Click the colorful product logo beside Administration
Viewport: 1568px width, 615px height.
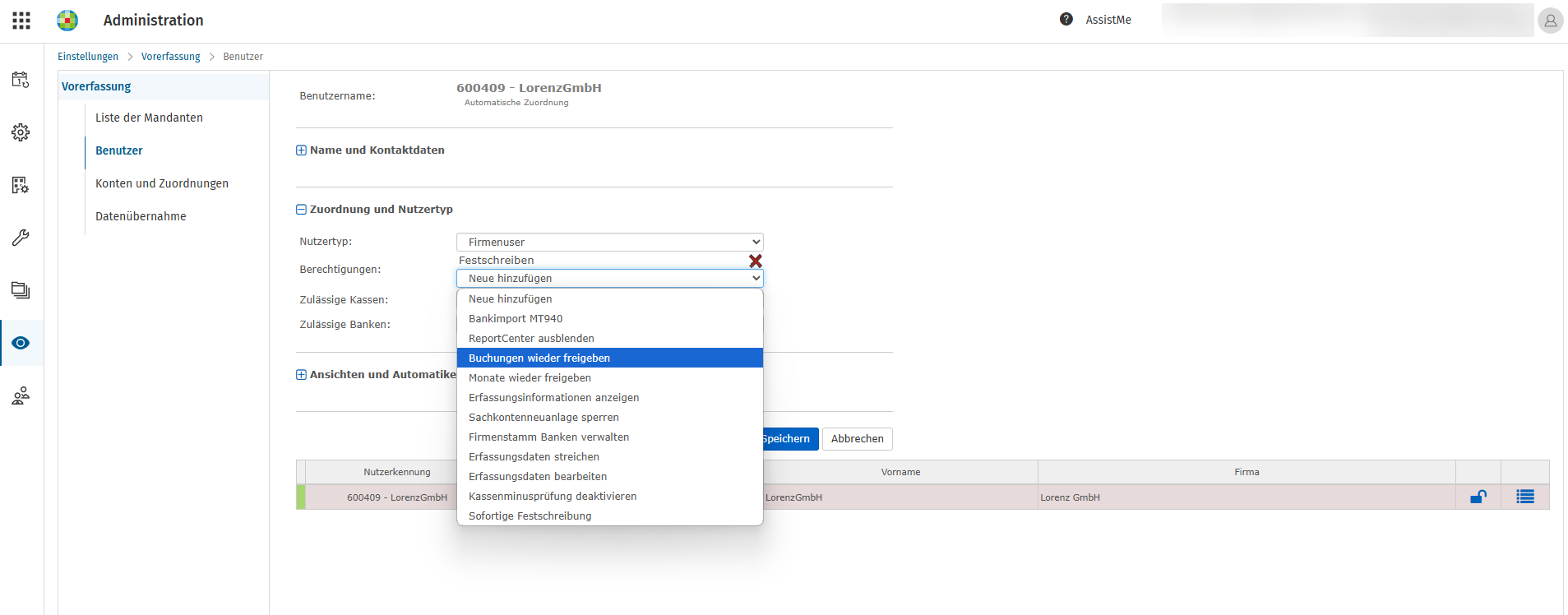(x=67, y=21)
